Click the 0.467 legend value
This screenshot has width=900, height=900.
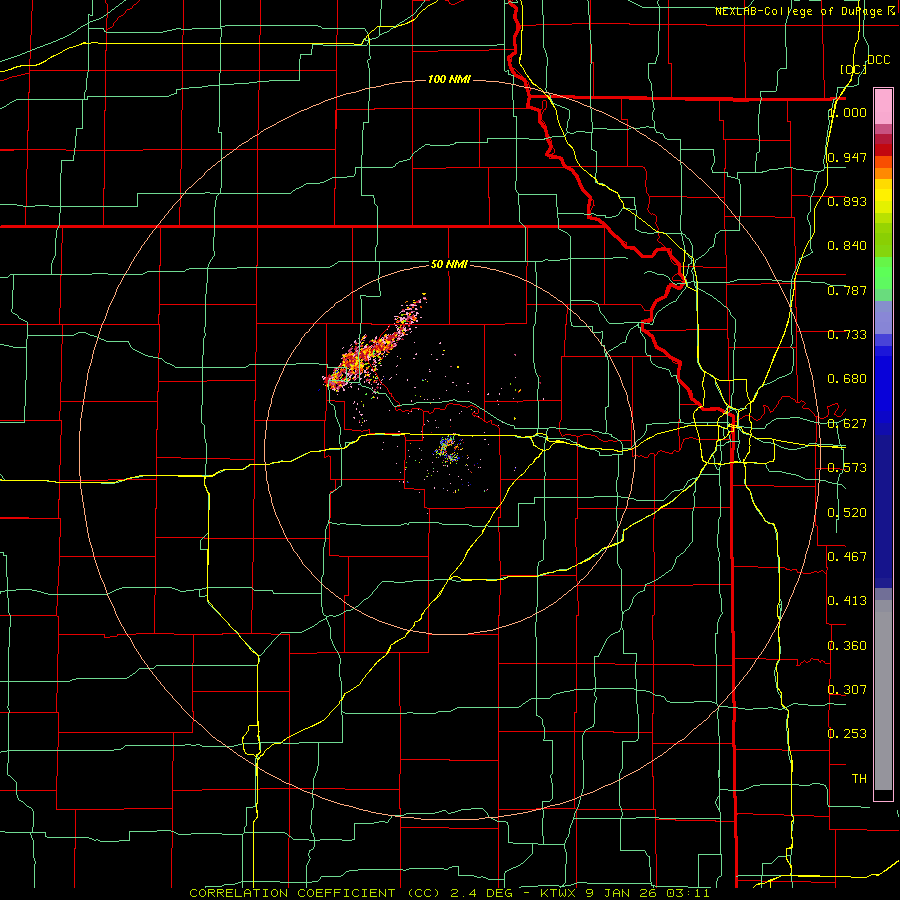[x=847, y=556]
